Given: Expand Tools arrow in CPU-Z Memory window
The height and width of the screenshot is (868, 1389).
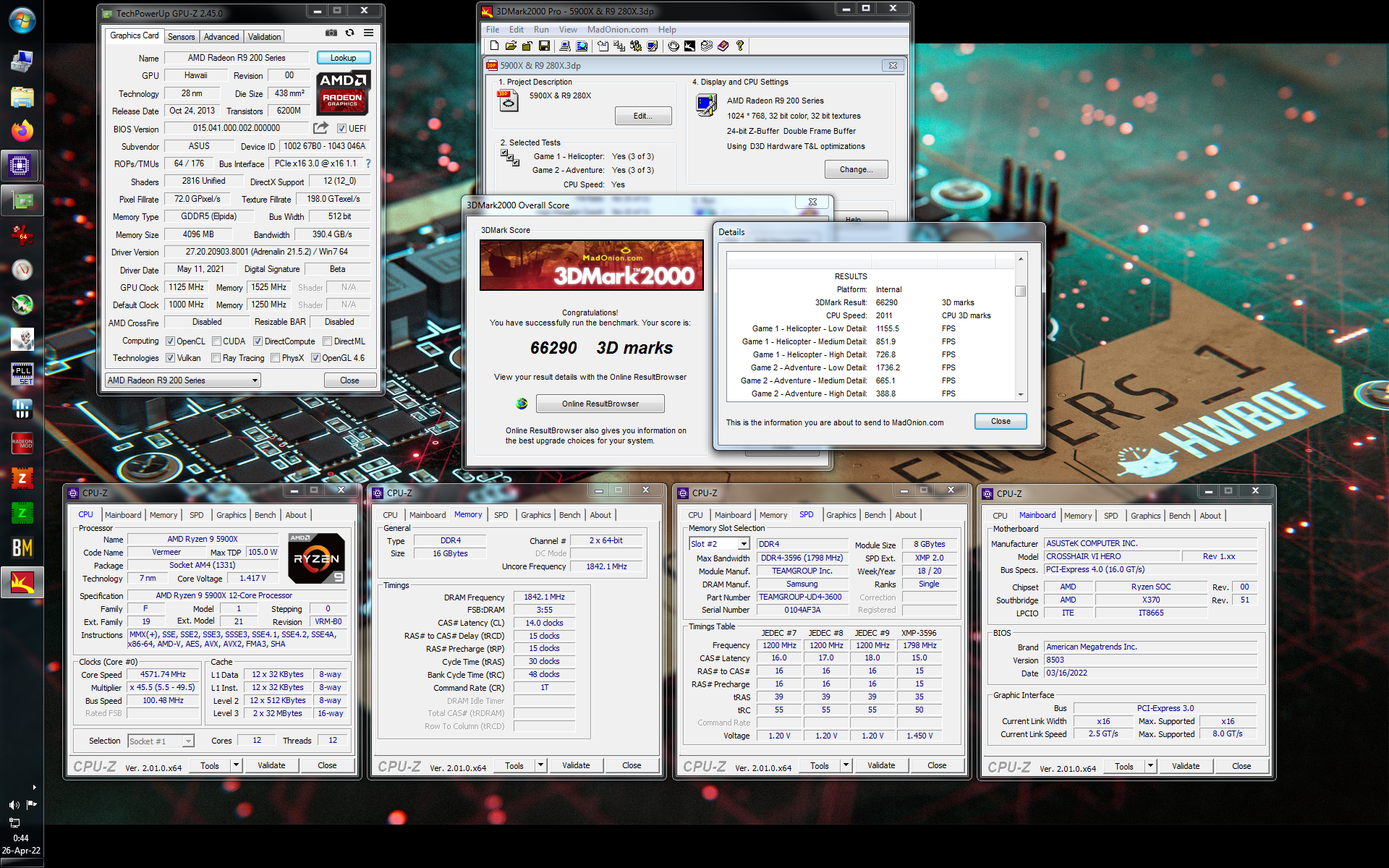Looking at the screenshot, I should [540, 765].
